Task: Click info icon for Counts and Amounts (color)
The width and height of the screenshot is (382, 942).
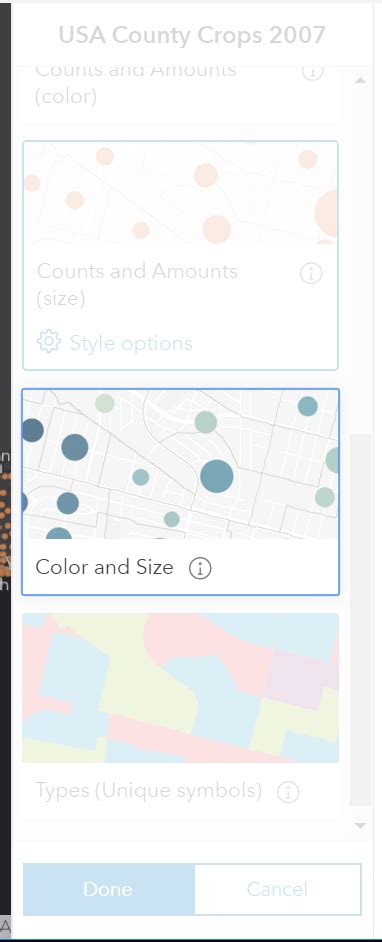Action: (312, 71)
